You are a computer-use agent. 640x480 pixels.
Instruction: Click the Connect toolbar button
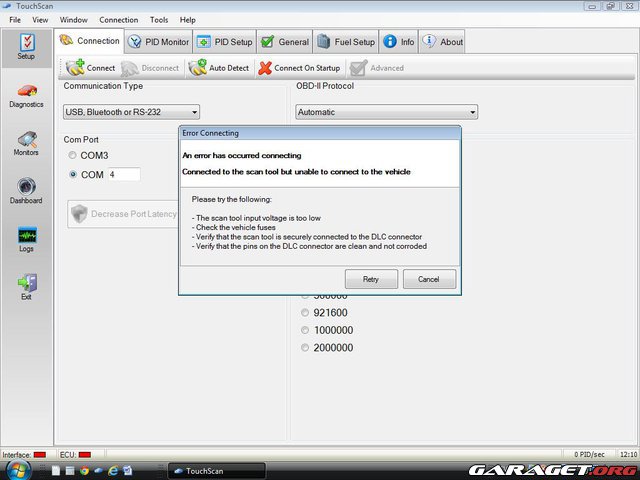click(90, 68)
